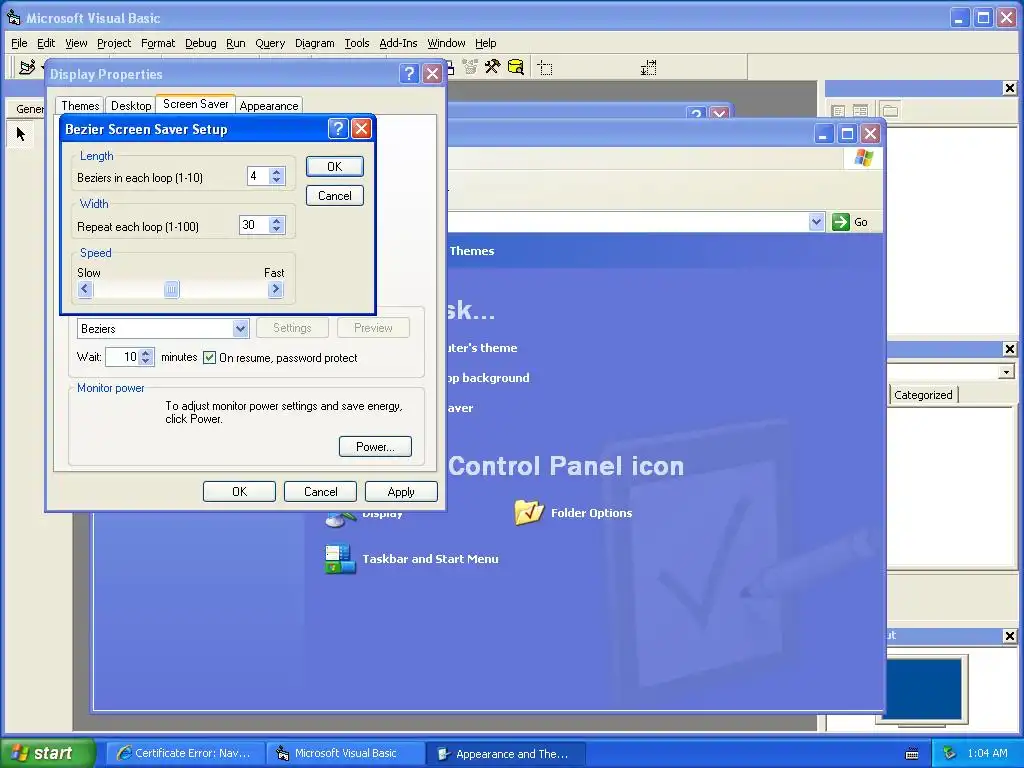
Task: Click OK in Bezier Screen Saver Setup
Action: coord(334,167)
